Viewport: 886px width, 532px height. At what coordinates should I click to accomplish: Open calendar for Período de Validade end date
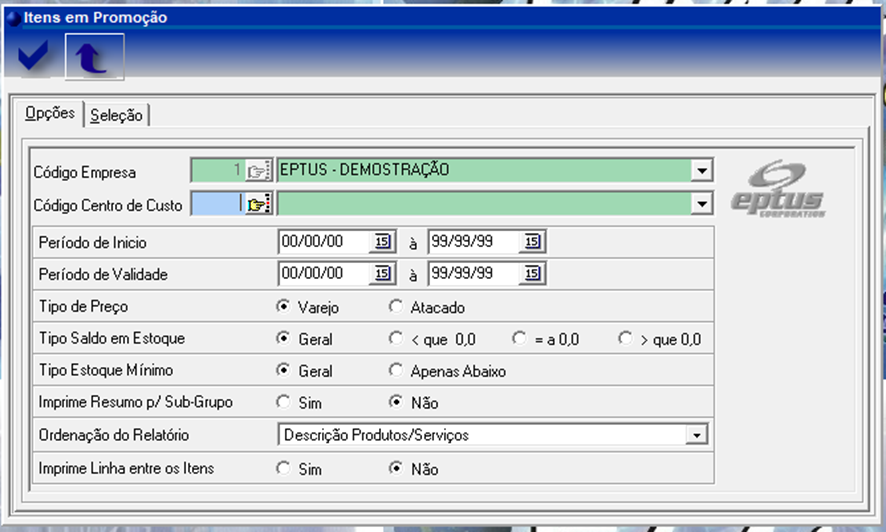coord(532,274)
